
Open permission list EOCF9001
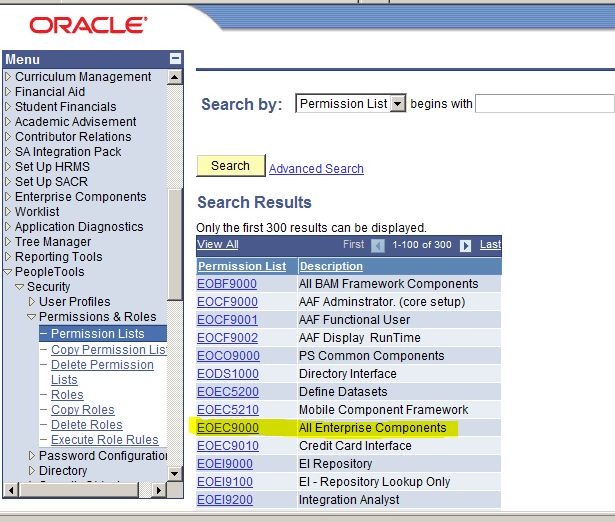[227, 320]
